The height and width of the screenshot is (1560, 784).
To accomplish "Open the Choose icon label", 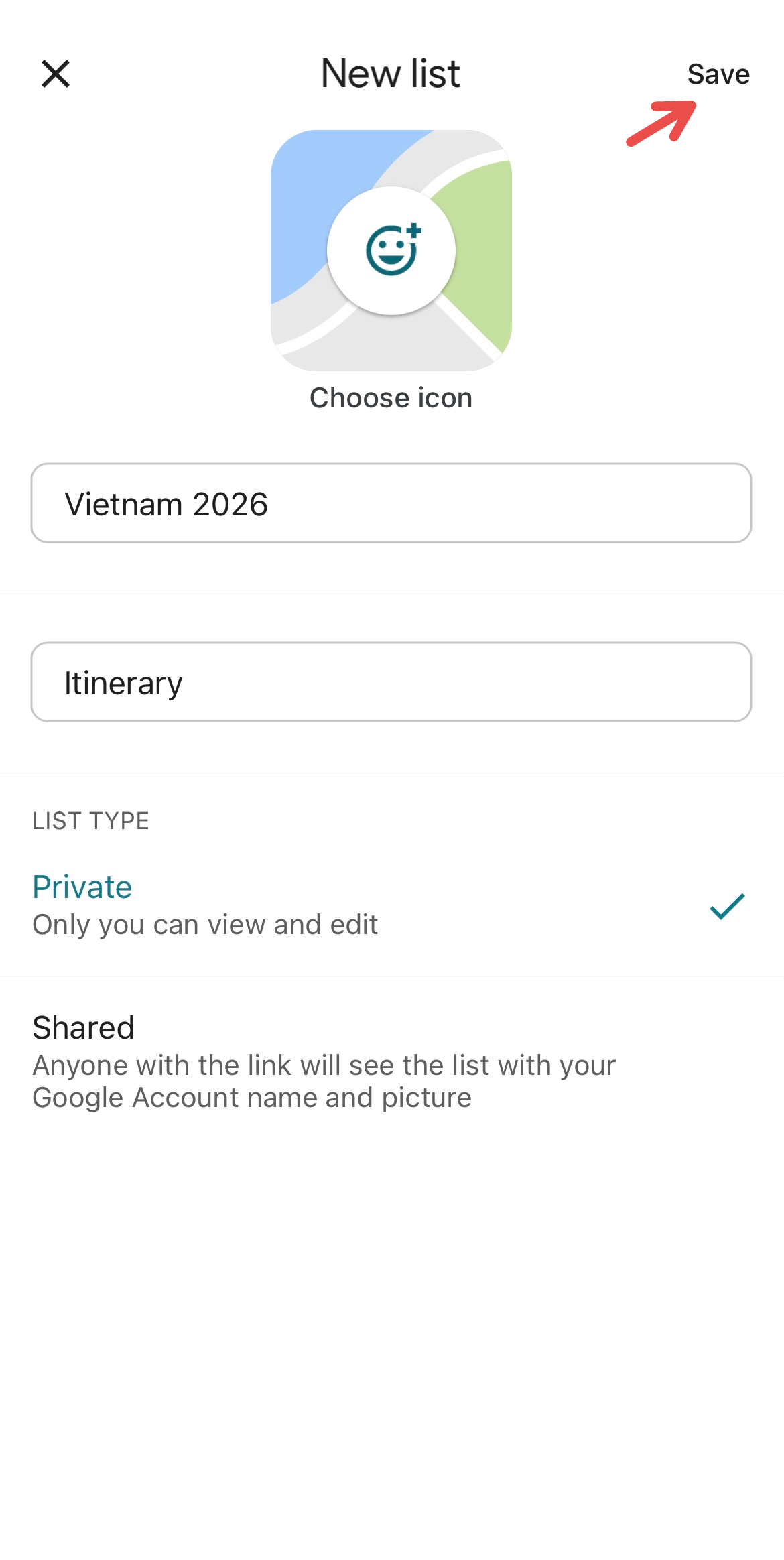I will click(391, 398).
